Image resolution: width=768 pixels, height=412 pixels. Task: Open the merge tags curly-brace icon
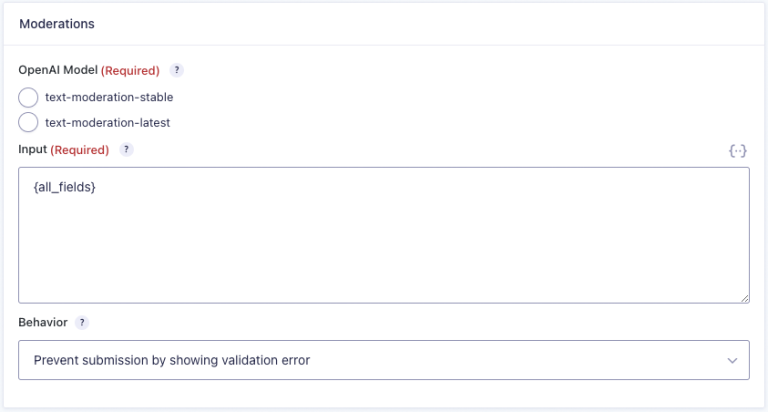pos(738,151)
